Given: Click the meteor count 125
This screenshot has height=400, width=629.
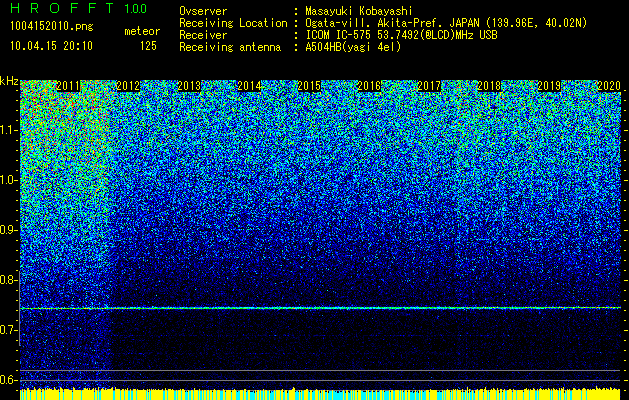Looking at the screenshot, I should pyautogui.click(x=148, y=46).
